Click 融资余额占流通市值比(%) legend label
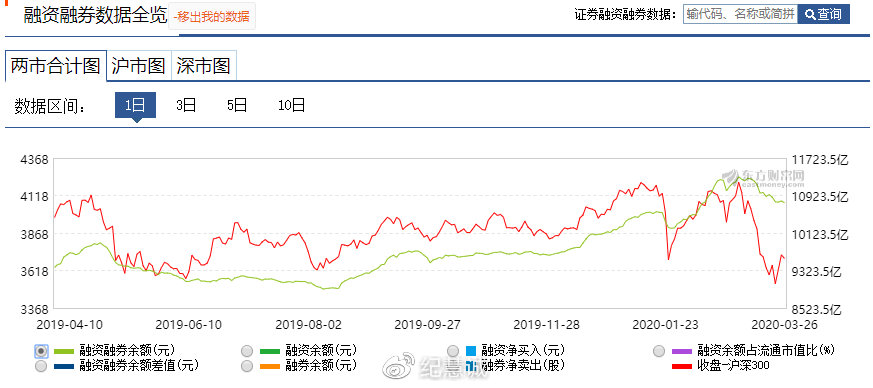 click(766, 351)
